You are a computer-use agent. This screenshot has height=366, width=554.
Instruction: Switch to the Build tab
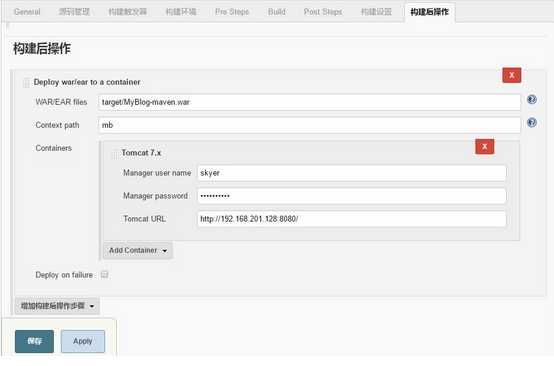(276, 12)
